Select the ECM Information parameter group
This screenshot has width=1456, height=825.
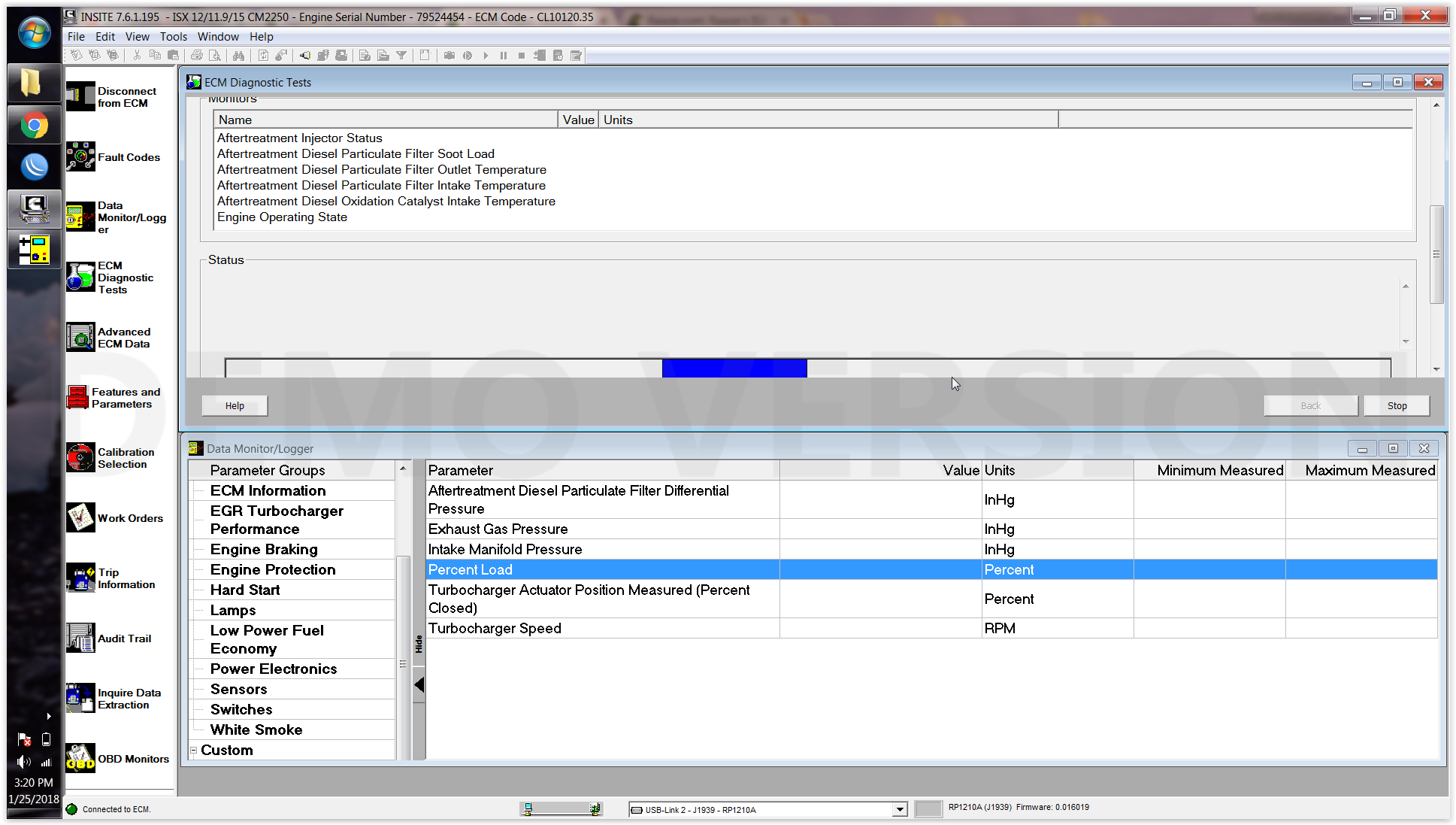click(268, 490)
